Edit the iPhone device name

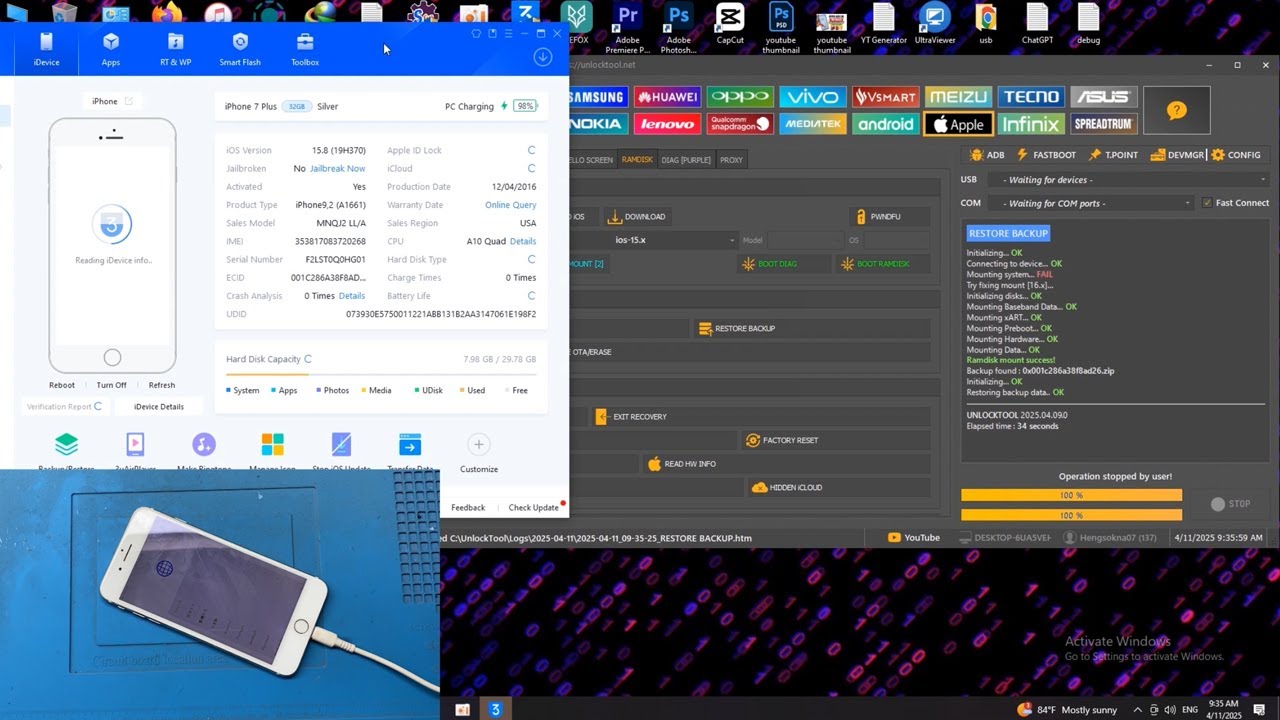coord(128,101)
